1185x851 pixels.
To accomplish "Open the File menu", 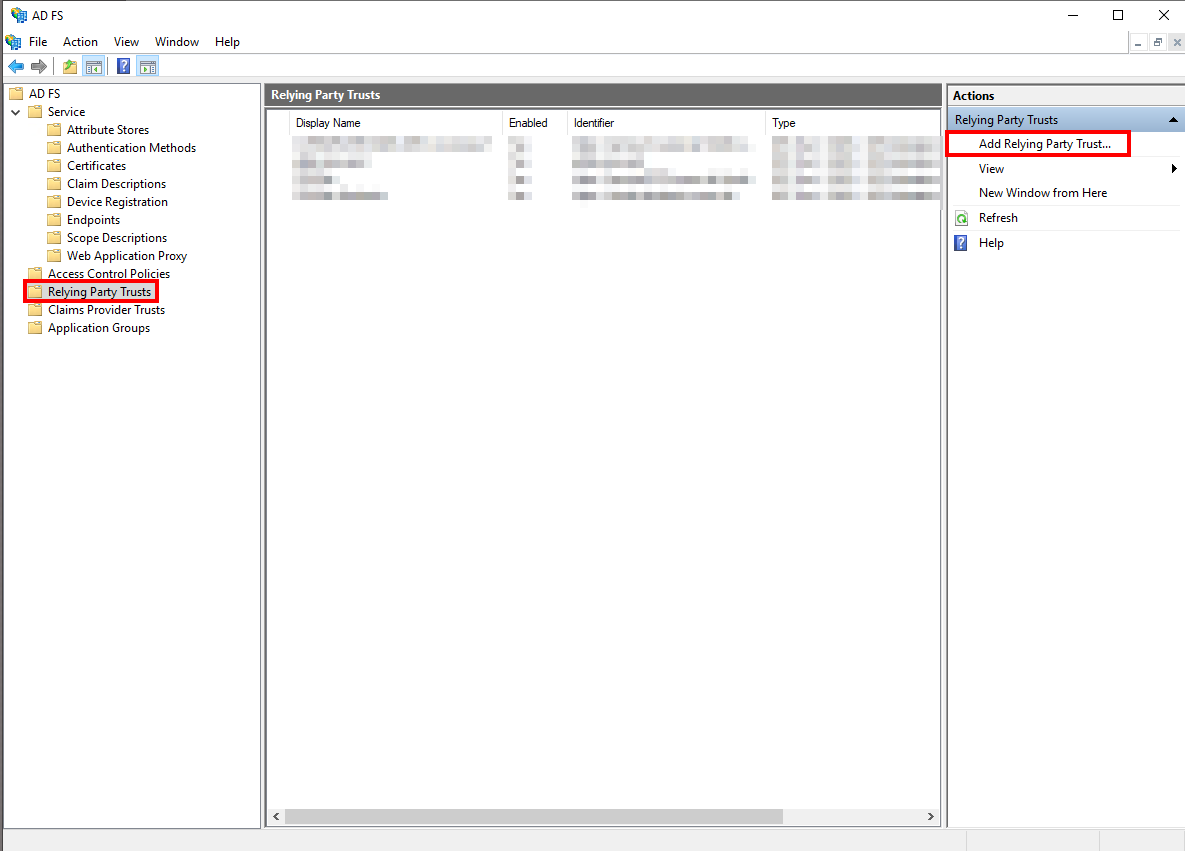I will tap(38, 42).
